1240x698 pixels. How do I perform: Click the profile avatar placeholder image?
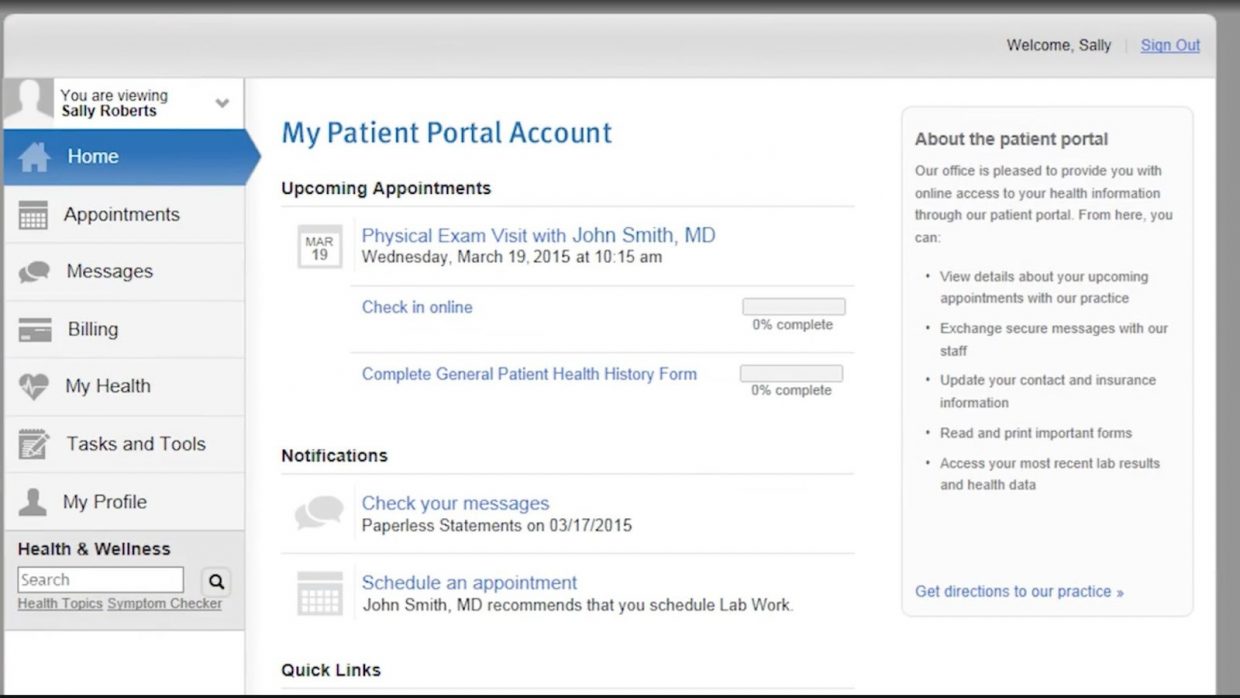pos(30,101)
